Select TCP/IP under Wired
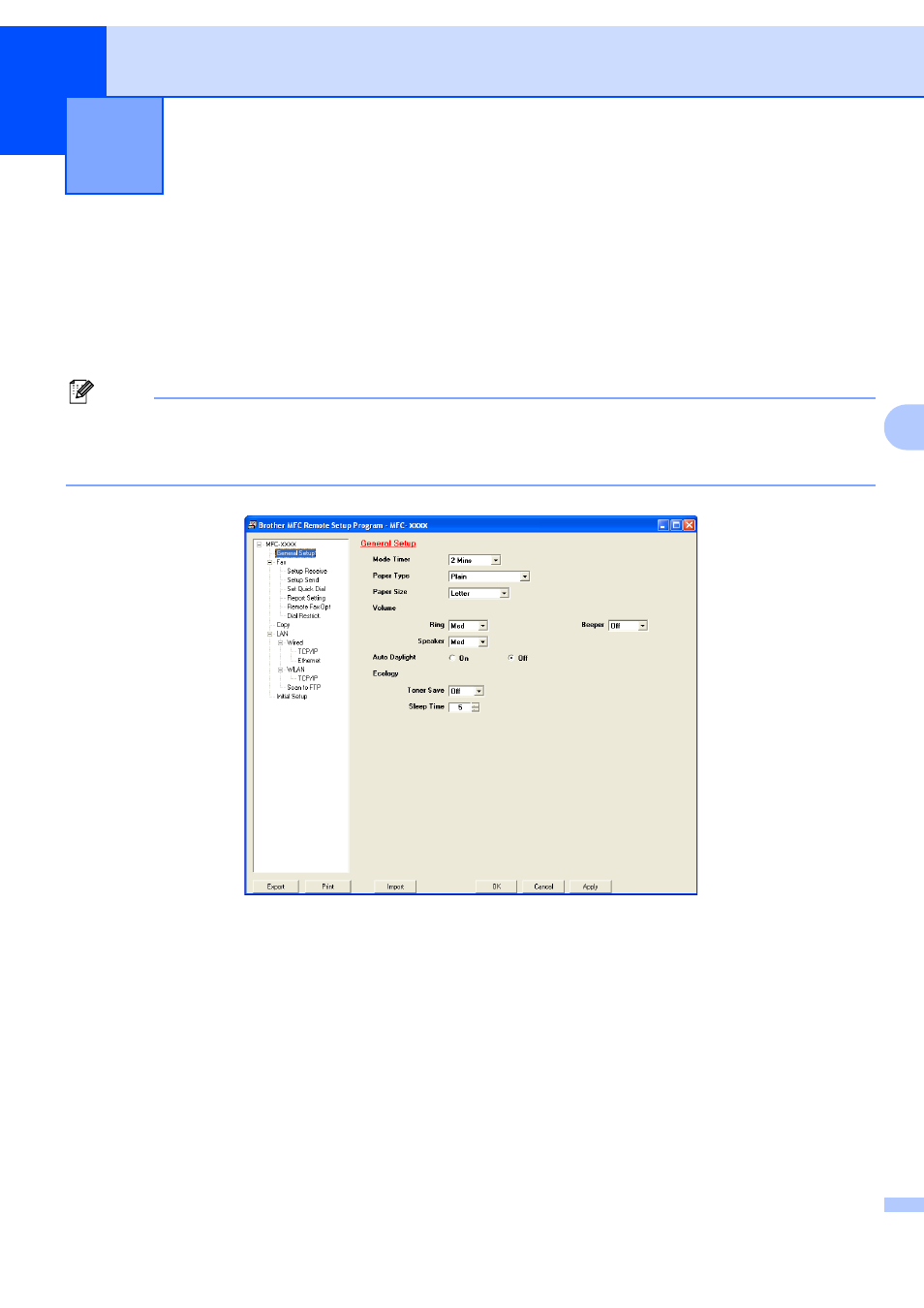Viewport: 924px width, 1308px height. click(x=308, y=652)
